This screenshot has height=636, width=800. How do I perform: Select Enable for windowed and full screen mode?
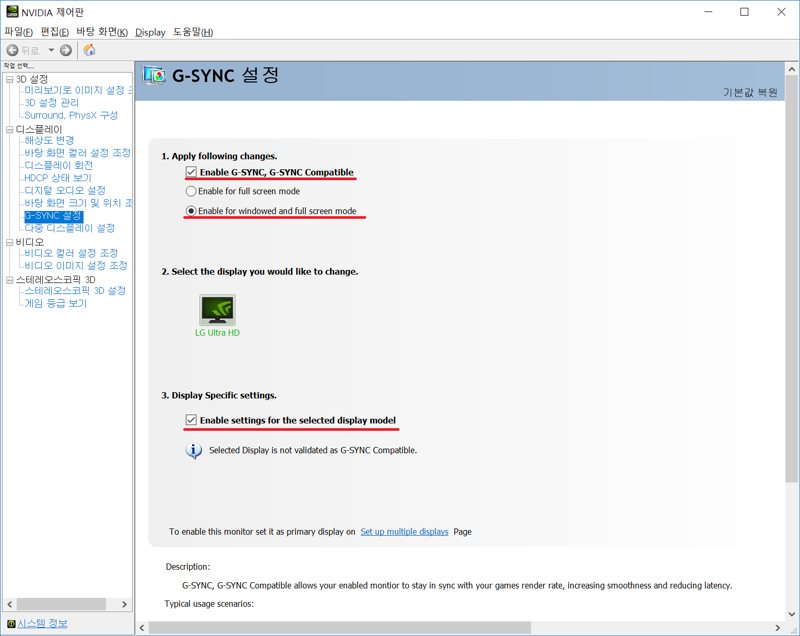click(x=191, y=211)
